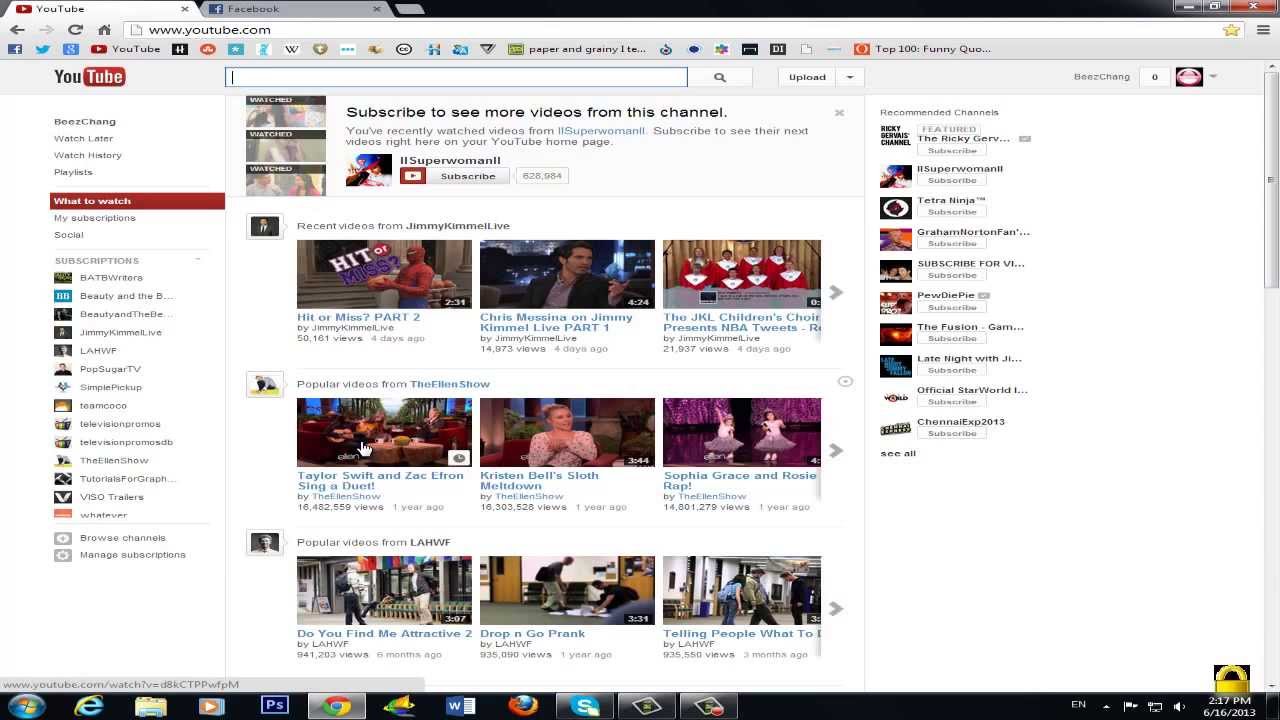Show next LAHWF videos arrow
The image size is (1280, 720).
pos(836,608)
